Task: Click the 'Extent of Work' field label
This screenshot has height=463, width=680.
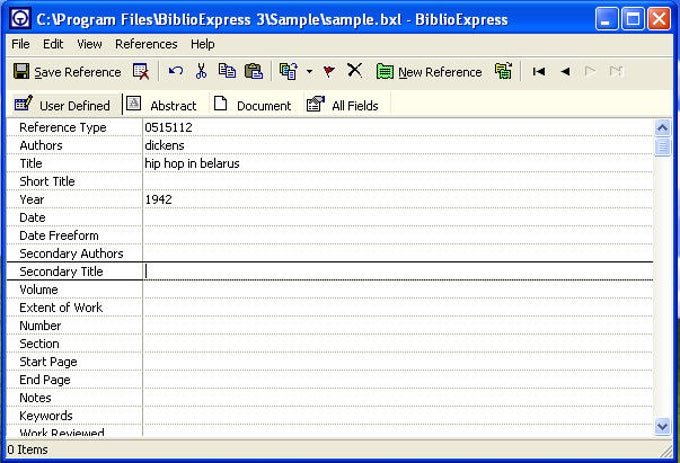Action: tap(61, 307)
